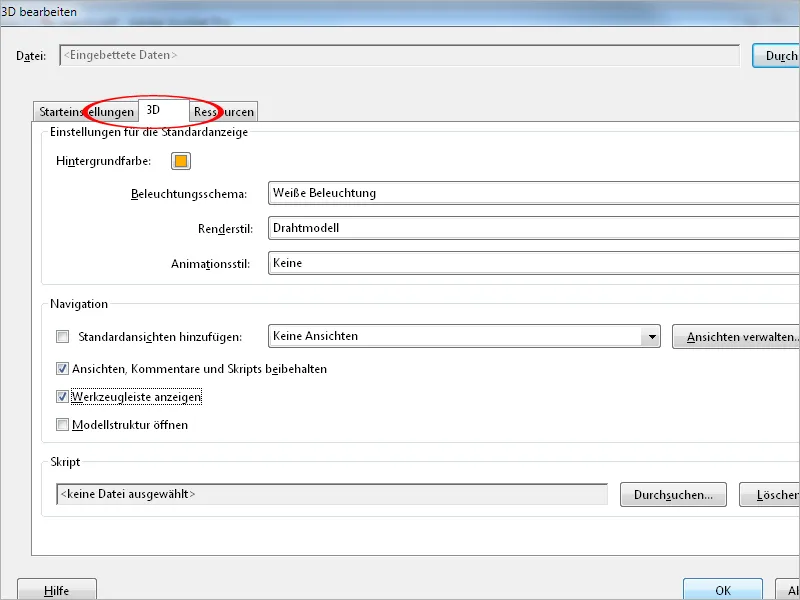This screenshot has width=800, height=600.
Task: Open the Renderstil dropdown showing Drahtmodell
Action: click(x=534, y=228)
